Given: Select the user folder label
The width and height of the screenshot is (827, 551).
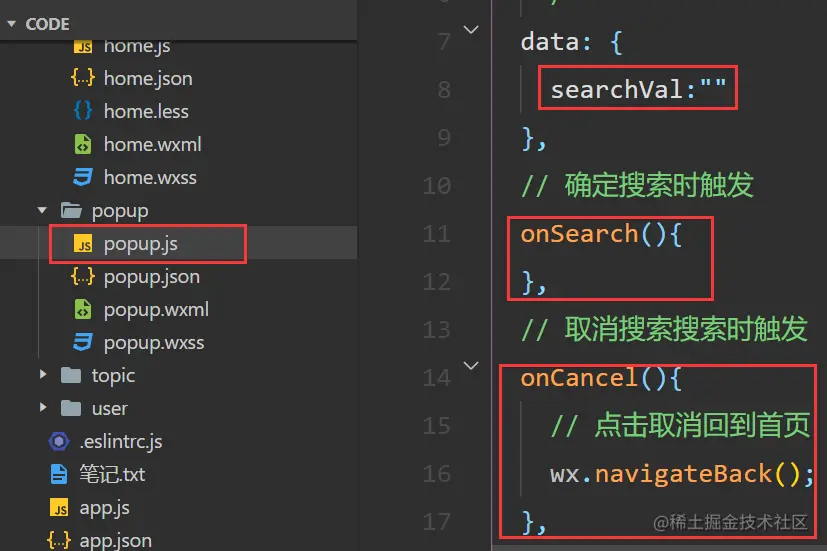Looking at the screenshot, I should point(109,409).
